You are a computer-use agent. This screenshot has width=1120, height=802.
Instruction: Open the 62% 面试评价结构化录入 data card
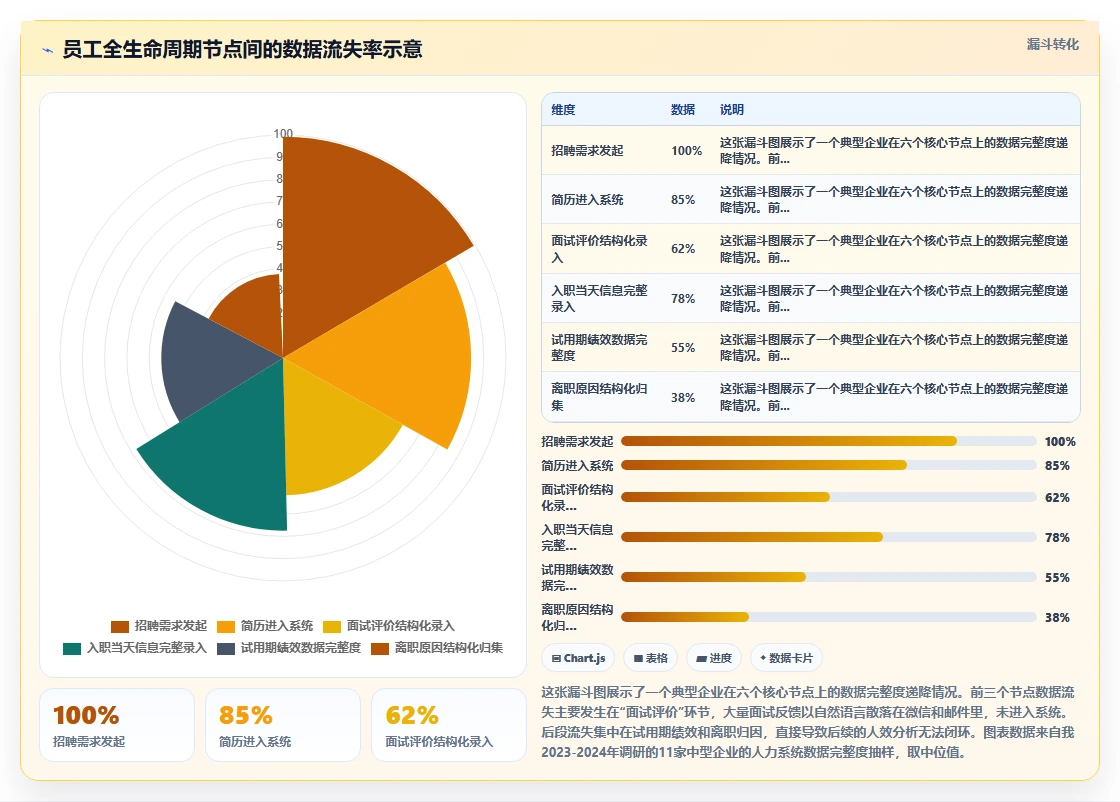coord(449,725)
